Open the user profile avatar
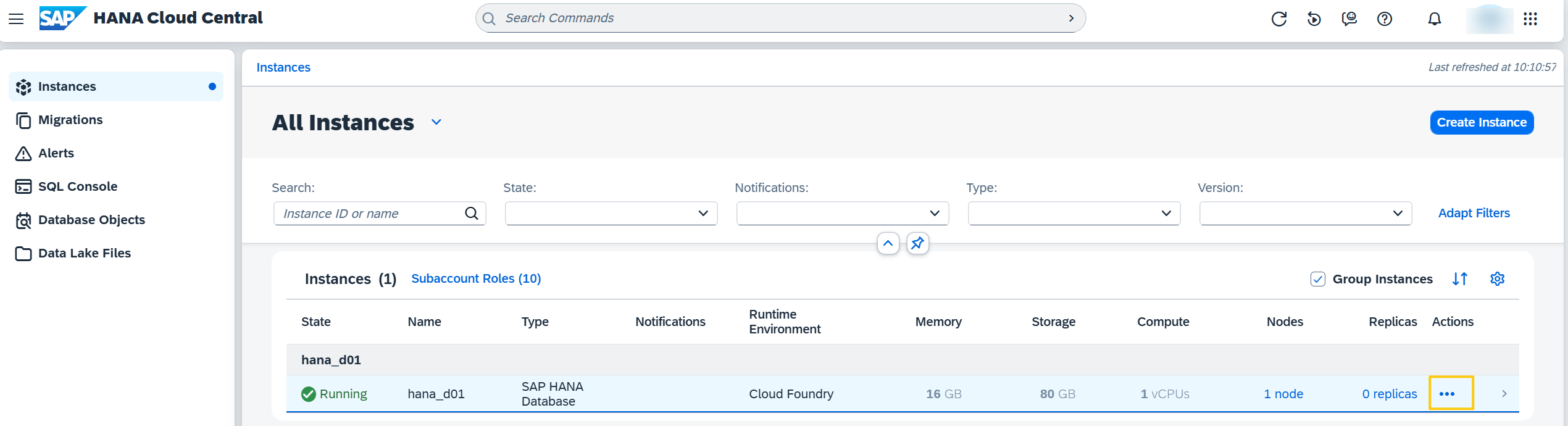The image size is (1568, 426). 1490,19
